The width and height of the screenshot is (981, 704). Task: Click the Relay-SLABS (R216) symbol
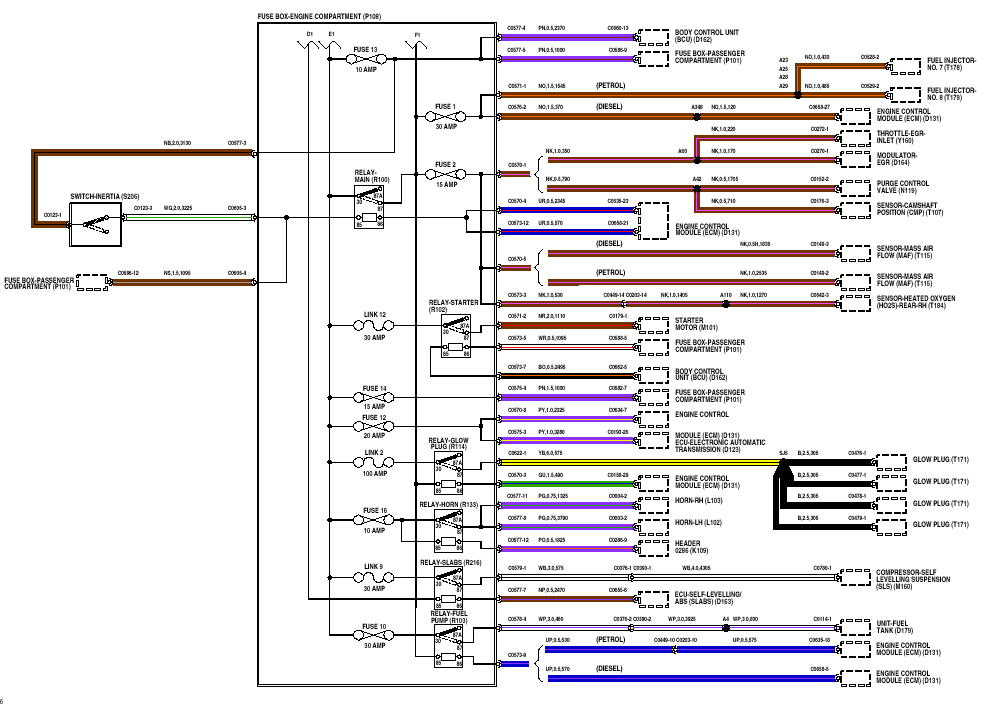tap(448, 588)
